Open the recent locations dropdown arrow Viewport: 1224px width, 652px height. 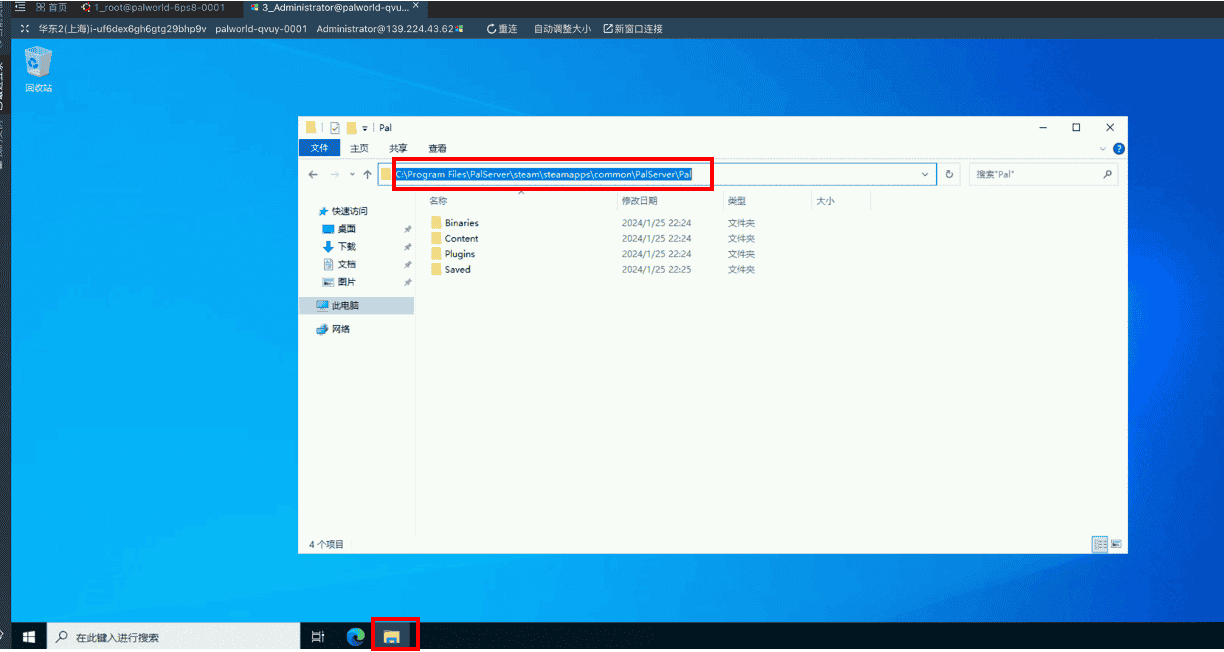click(x=352, y=174)
